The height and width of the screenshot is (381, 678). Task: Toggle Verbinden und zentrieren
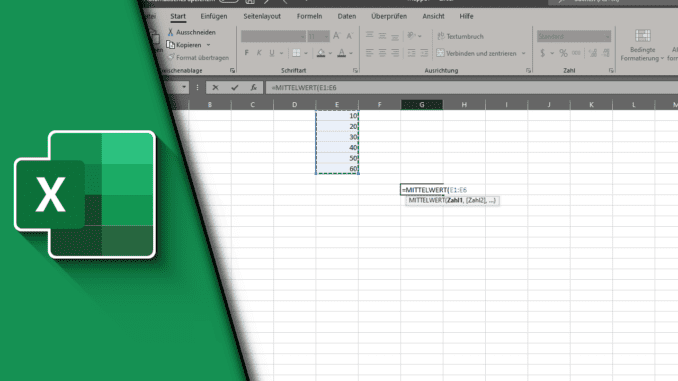tap(476, 53)
